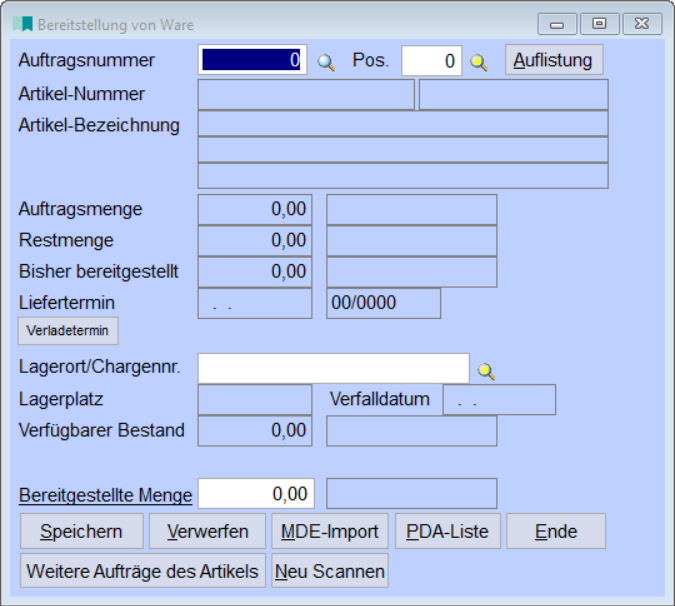The width and height of the screenshot is (675, 606).
Task: Click the Verfalldatum label
Action: pyautogui.click(x=380, y=399)
